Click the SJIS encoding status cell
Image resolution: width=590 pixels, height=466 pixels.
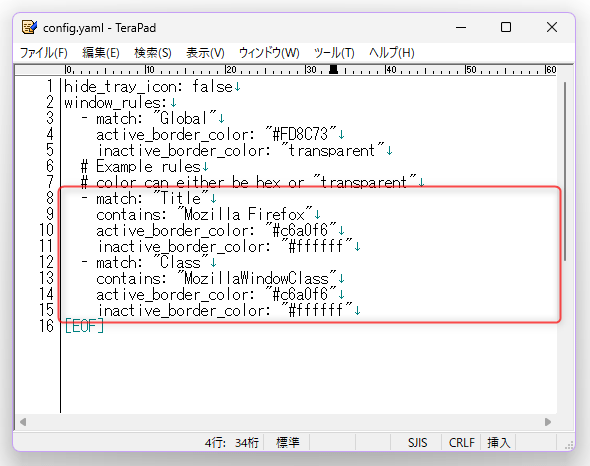click(417, 442)
